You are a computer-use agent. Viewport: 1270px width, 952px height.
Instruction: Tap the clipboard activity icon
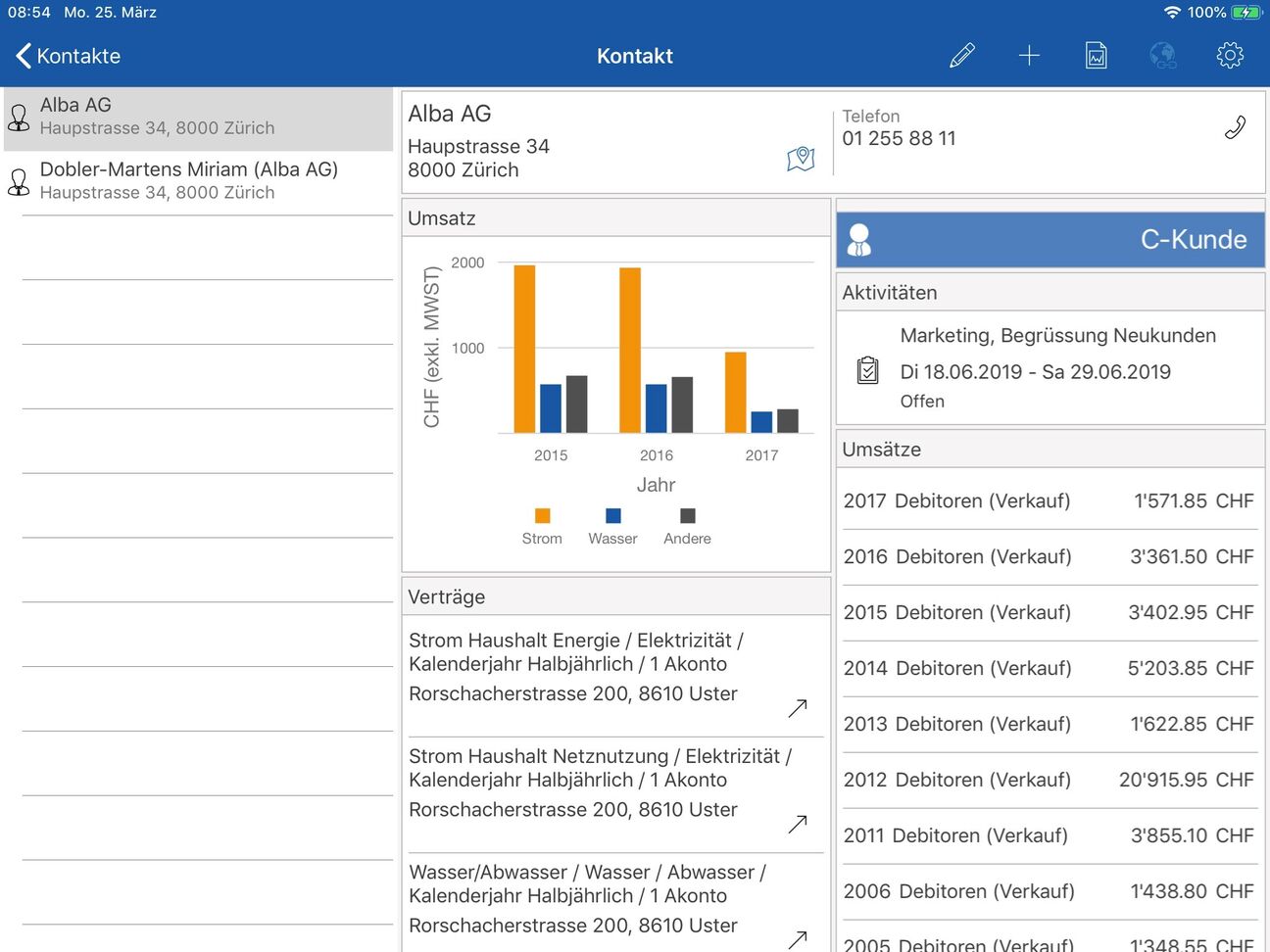pos(867,369)
